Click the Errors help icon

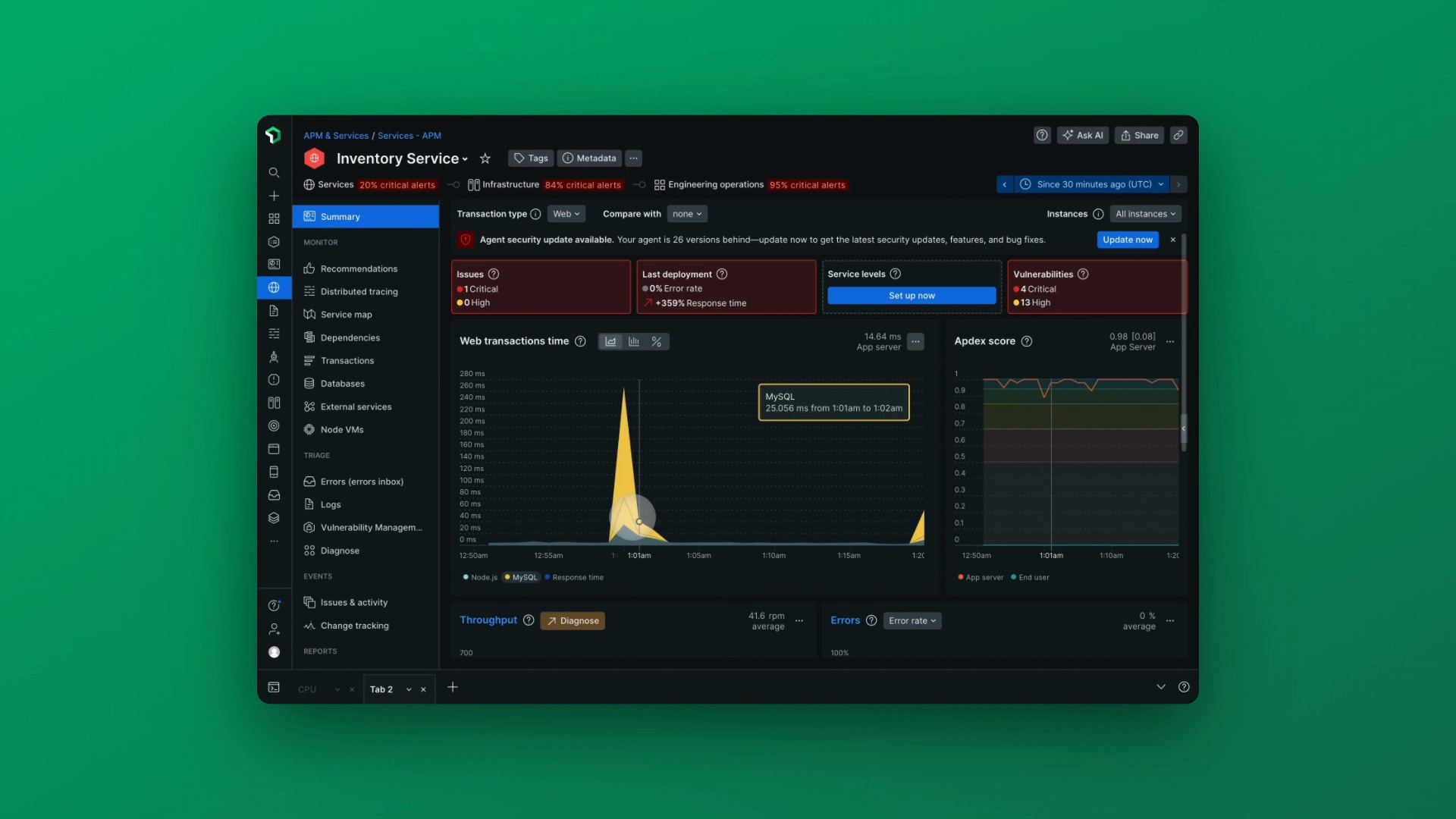pyautogui.click(x=871, y=620)
